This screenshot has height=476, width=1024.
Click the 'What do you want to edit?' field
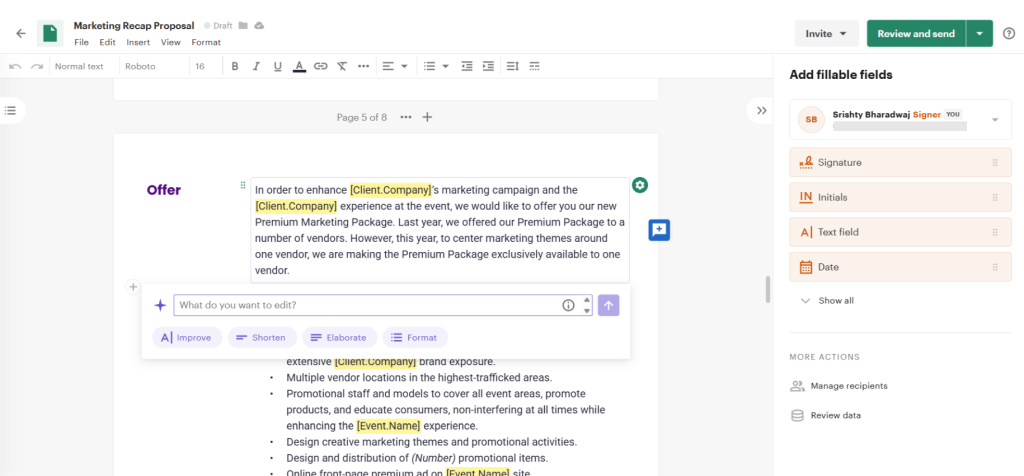[365, 305]
